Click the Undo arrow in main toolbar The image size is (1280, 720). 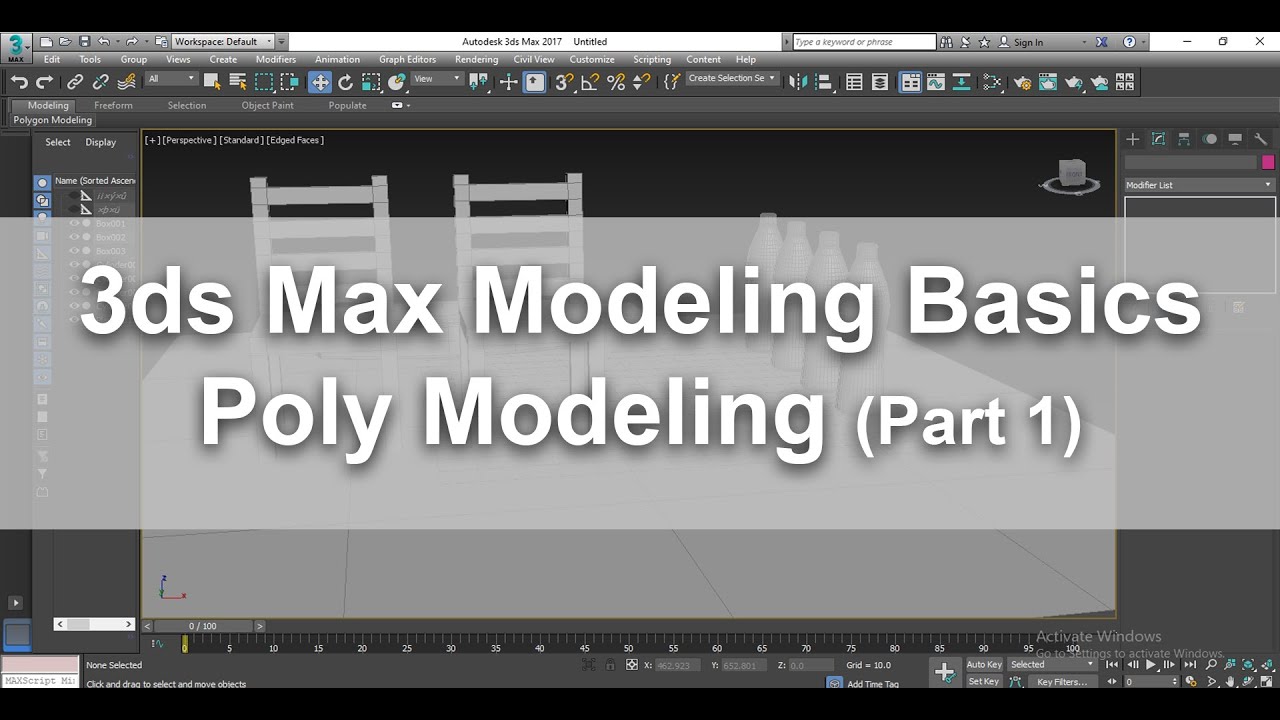point(19,82)
